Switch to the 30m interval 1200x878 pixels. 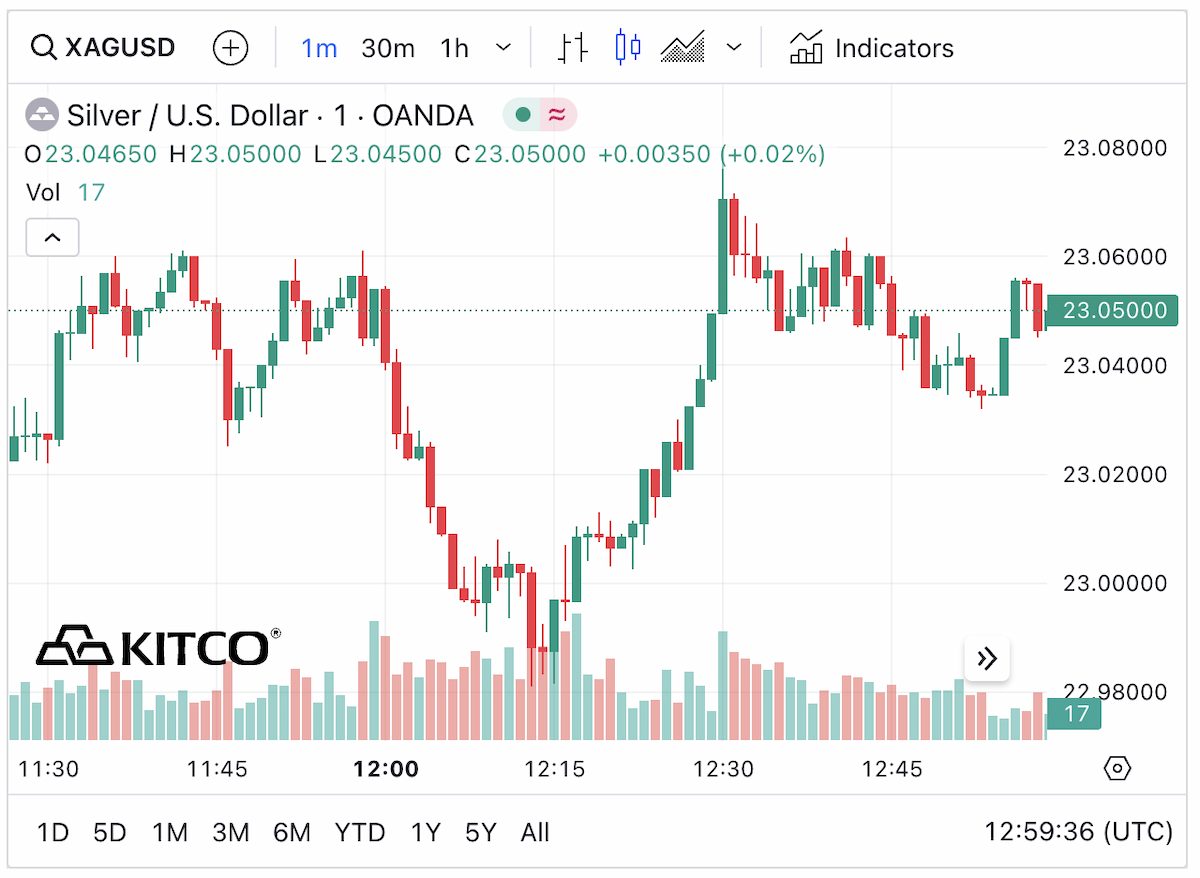point(388,48)
